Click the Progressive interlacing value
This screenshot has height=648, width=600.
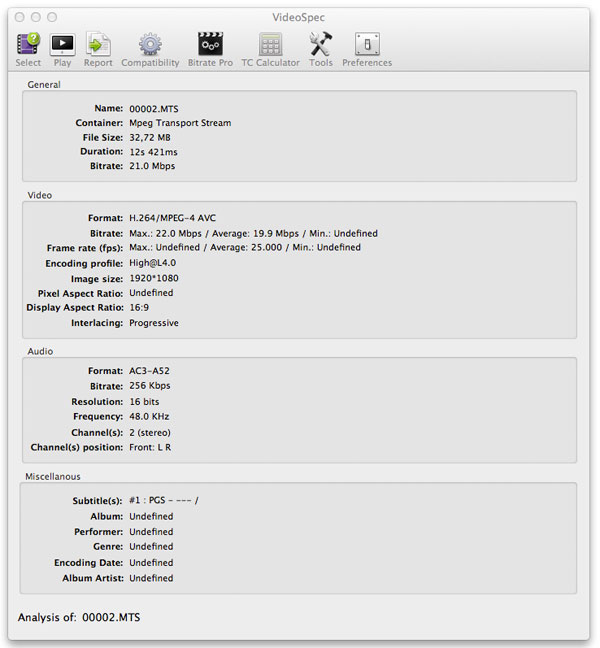(x=154, y=323)
